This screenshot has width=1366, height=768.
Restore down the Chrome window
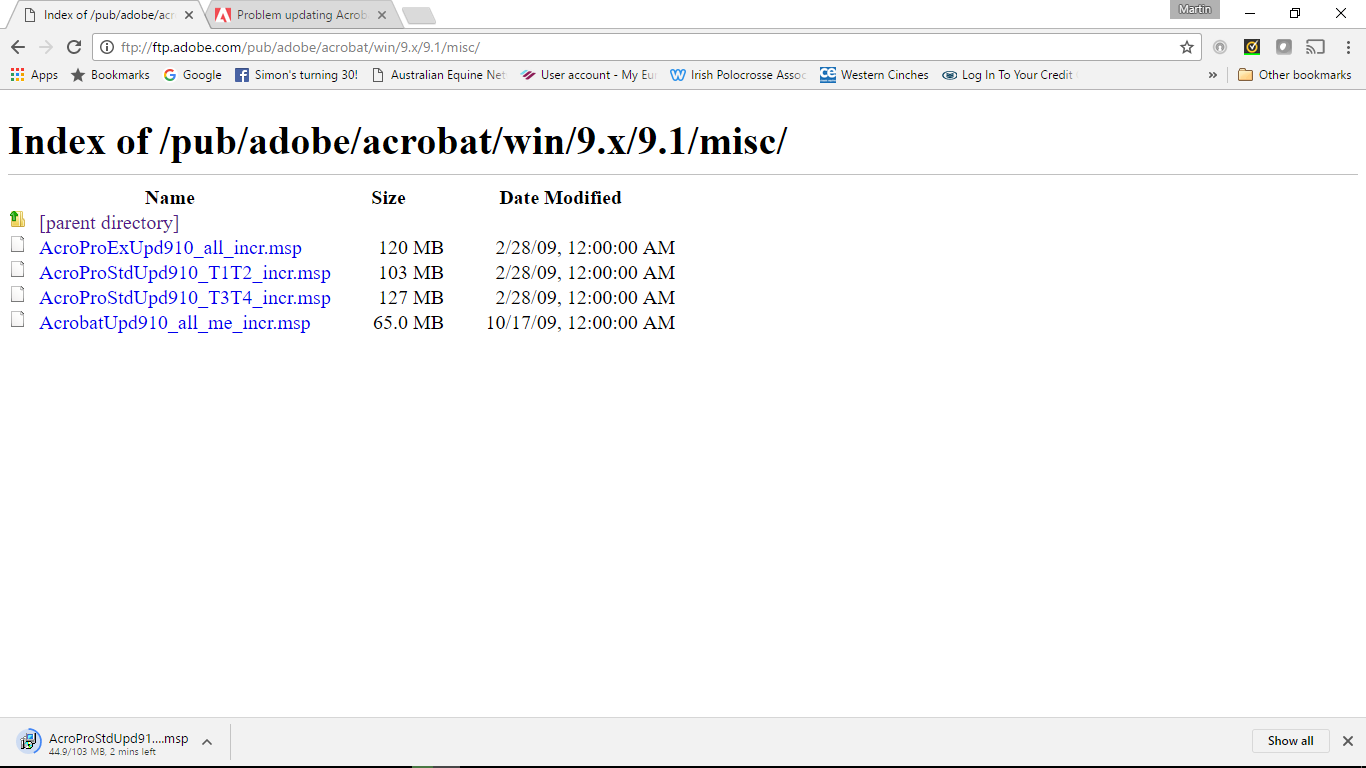point(1295,13)
